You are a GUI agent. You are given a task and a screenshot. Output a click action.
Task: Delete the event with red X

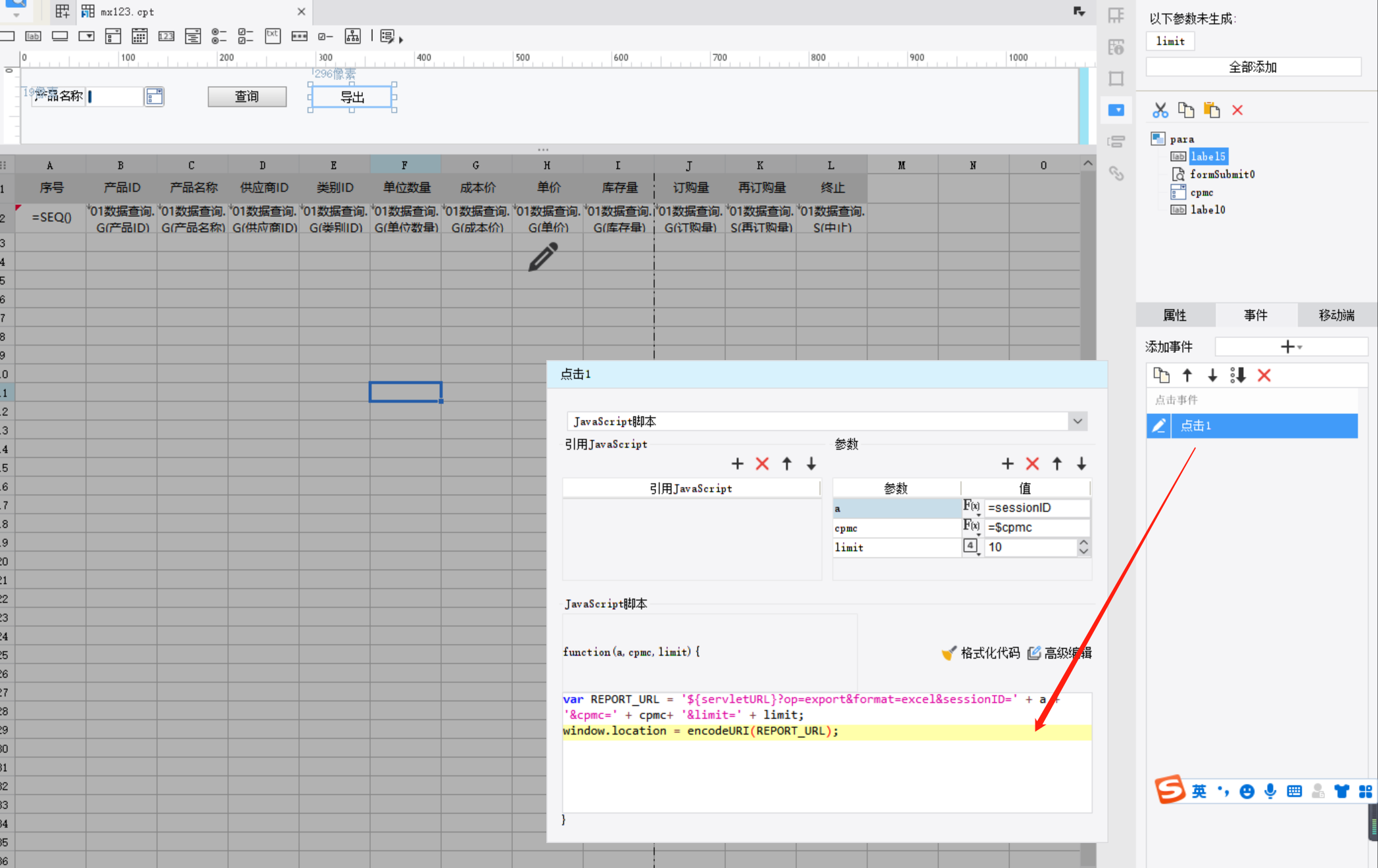tap(1264, 375)
